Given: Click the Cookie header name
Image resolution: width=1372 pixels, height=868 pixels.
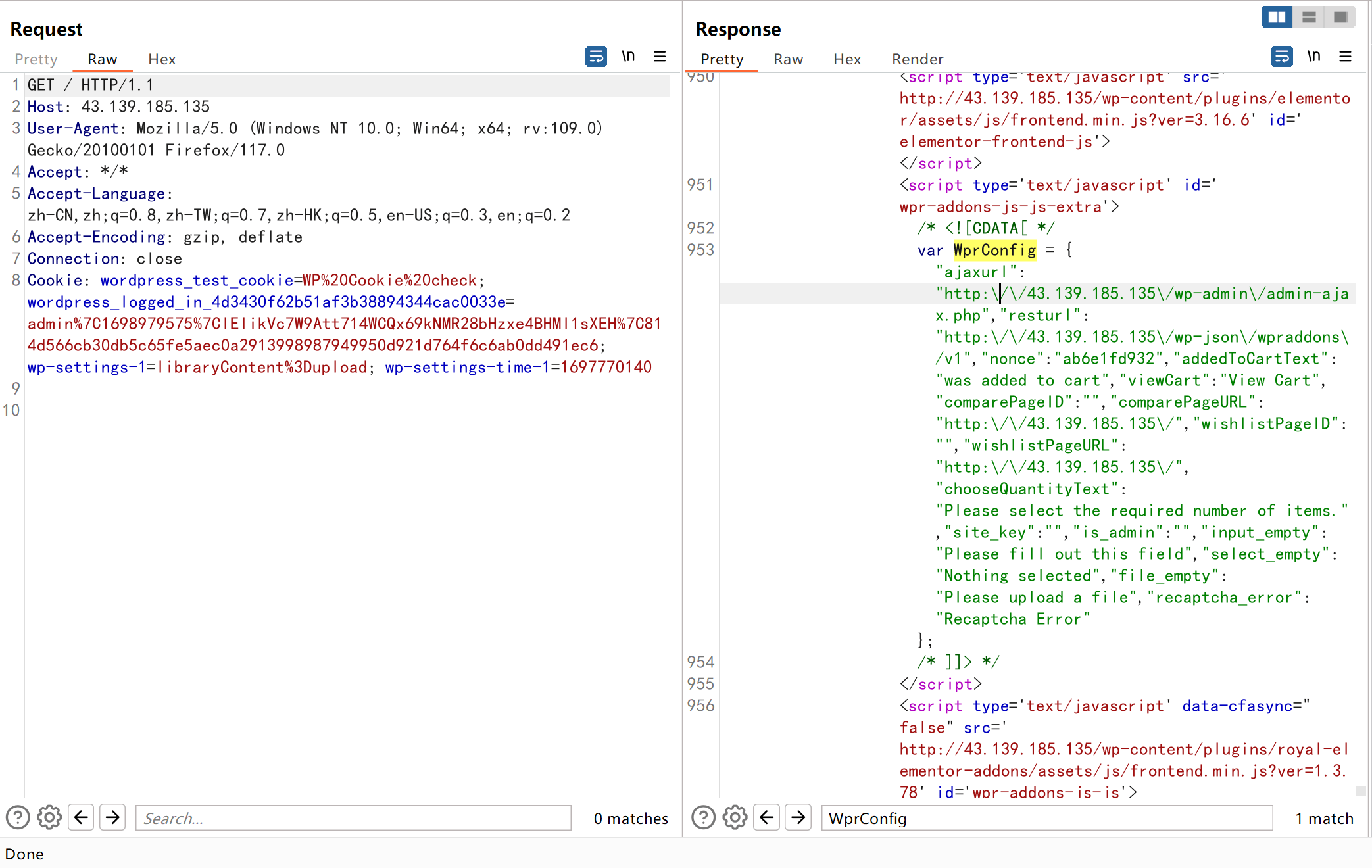Looking at the screenshot, I should click(x=55, y=280).
